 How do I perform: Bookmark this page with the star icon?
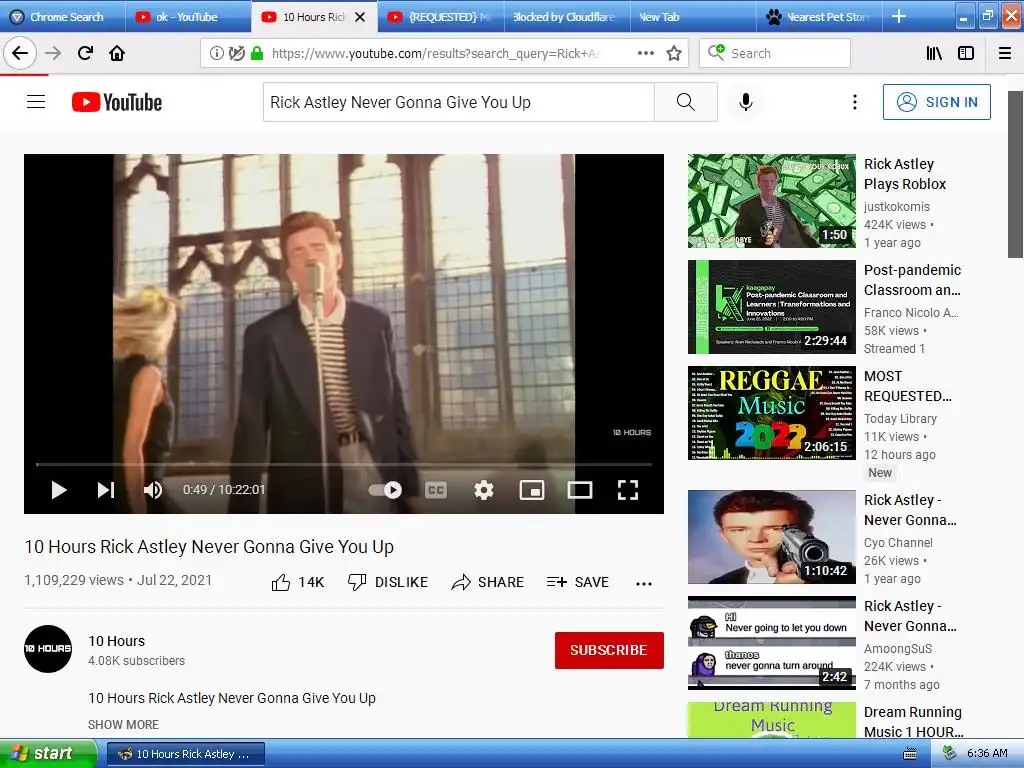click(x=674, y=54)
